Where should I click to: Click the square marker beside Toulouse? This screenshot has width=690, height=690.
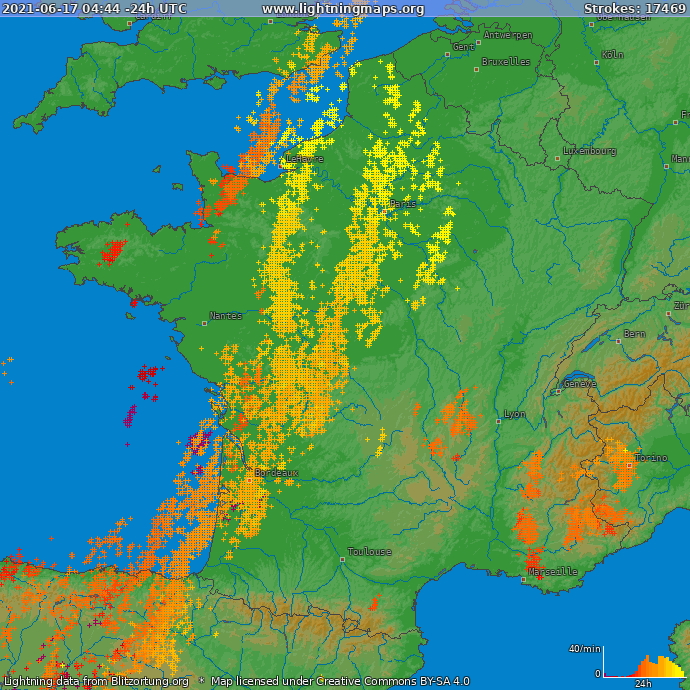342,559
